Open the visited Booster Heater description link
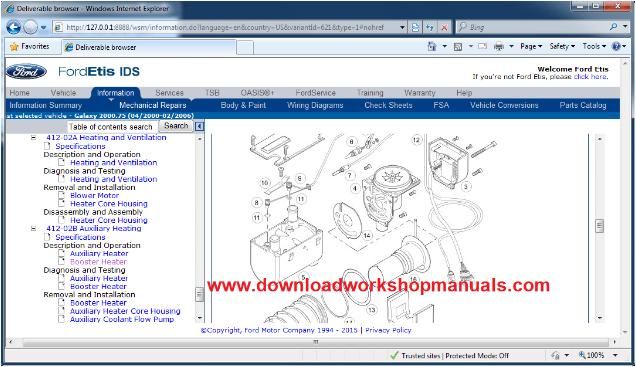The image size is (636, 367). click(99, 262)
